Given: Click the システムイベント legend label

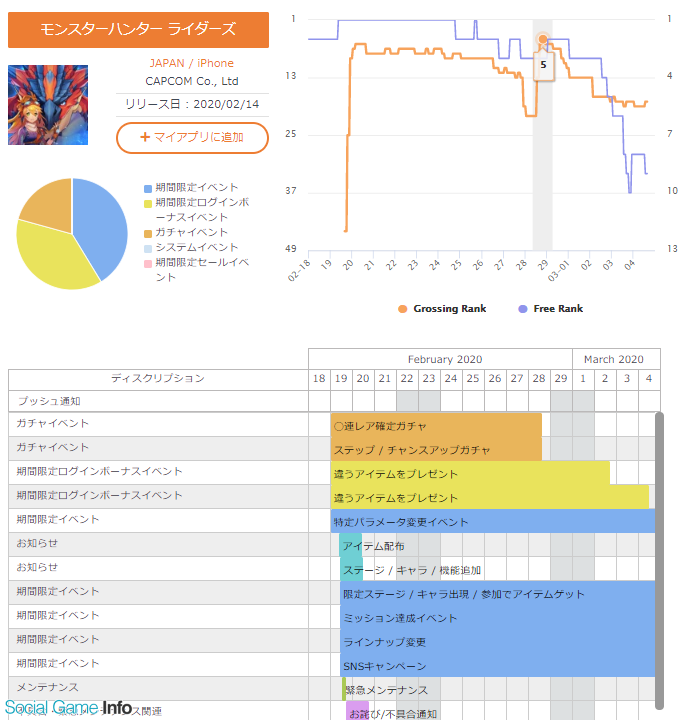Looking at the screenshot, I should point(197,247).
